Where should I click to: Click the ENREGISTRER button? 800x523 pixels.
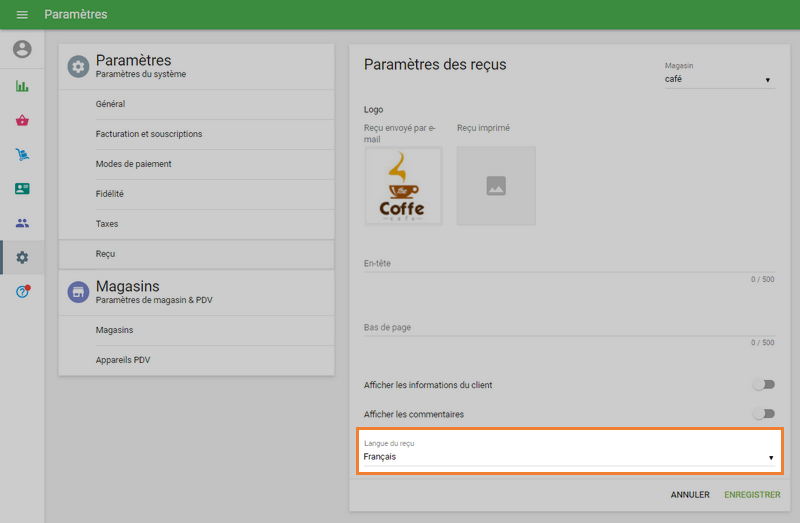pyautogui.click(x=752, y=495)
